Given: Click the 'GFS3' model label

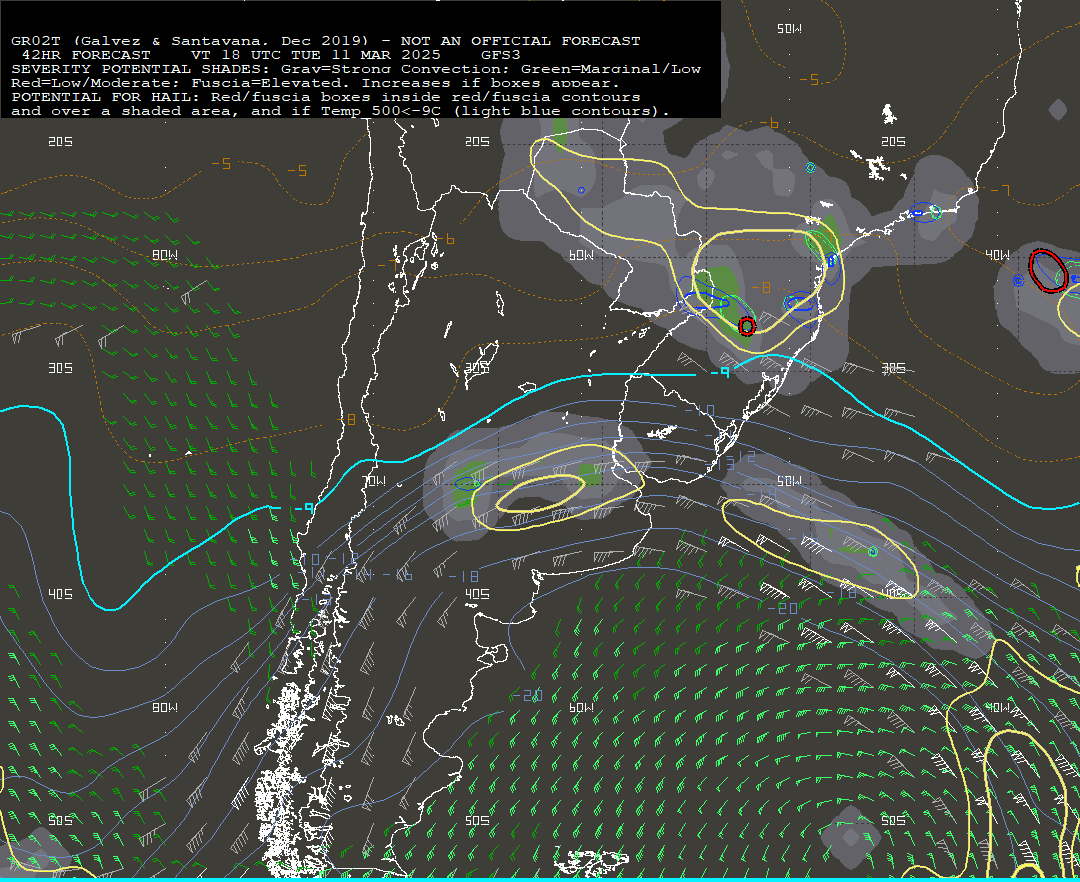Looking at the screenshot, I should [x=501, y=55].
